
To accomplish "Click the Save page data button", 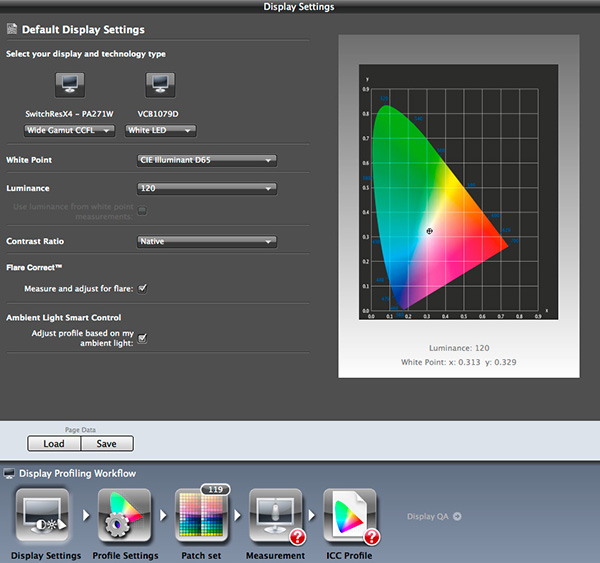I will pos(106,444).
